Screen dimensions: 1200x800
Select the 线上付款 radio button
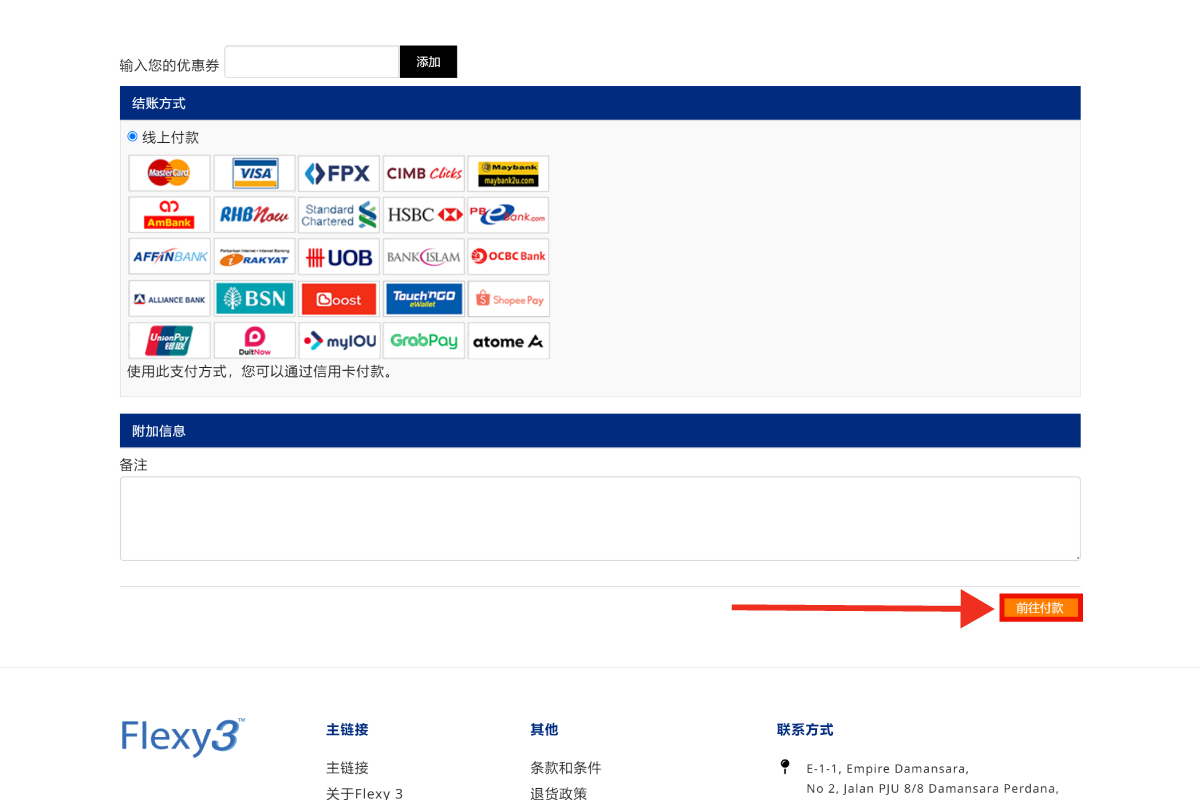132,137
